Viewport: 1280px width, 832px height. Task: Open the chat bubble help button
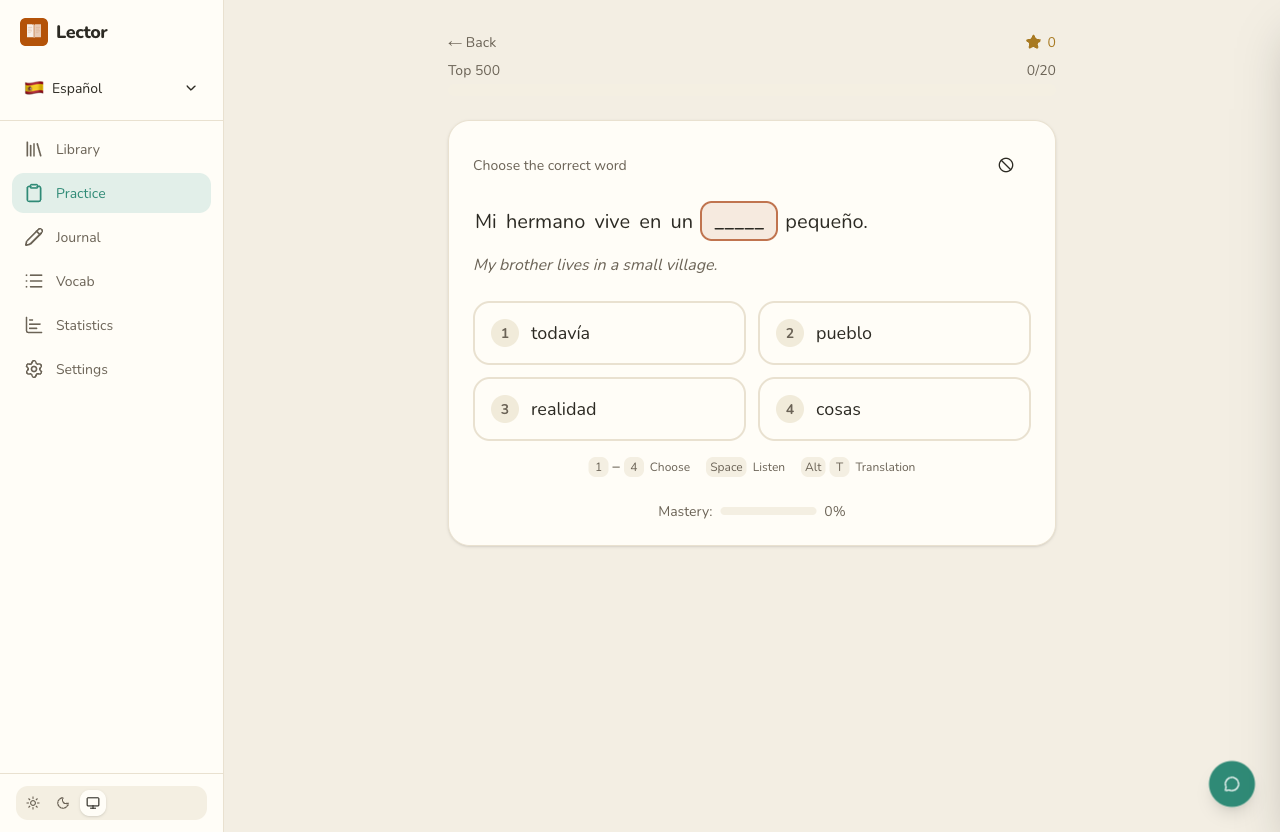(x=1232, y=784)
